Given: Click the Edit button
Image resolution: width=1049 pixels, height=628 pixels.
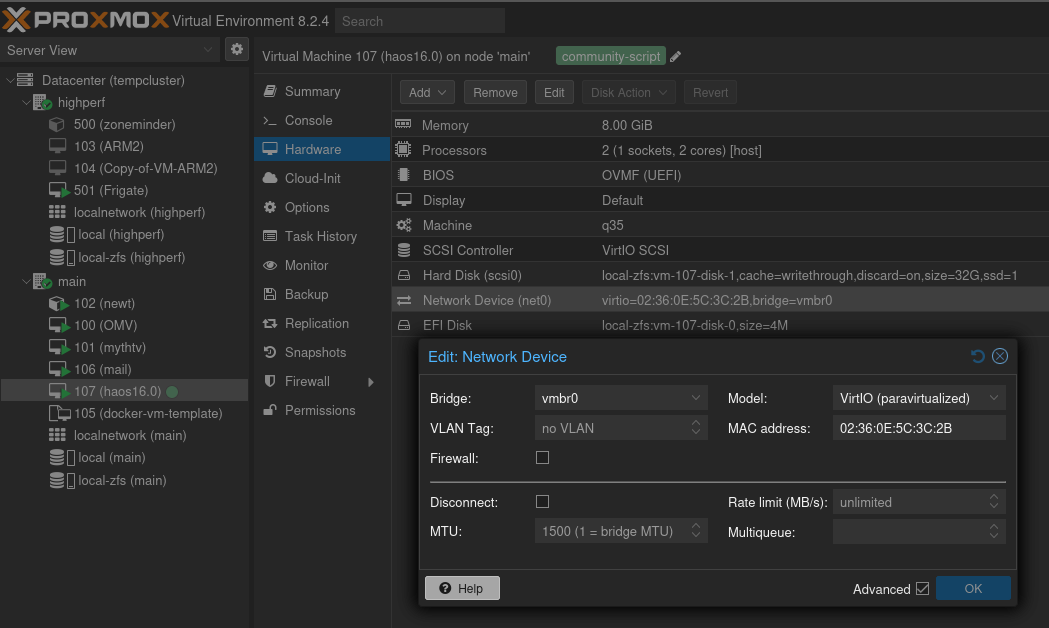Looking at the screenshot, I should [x=554, y=92].
